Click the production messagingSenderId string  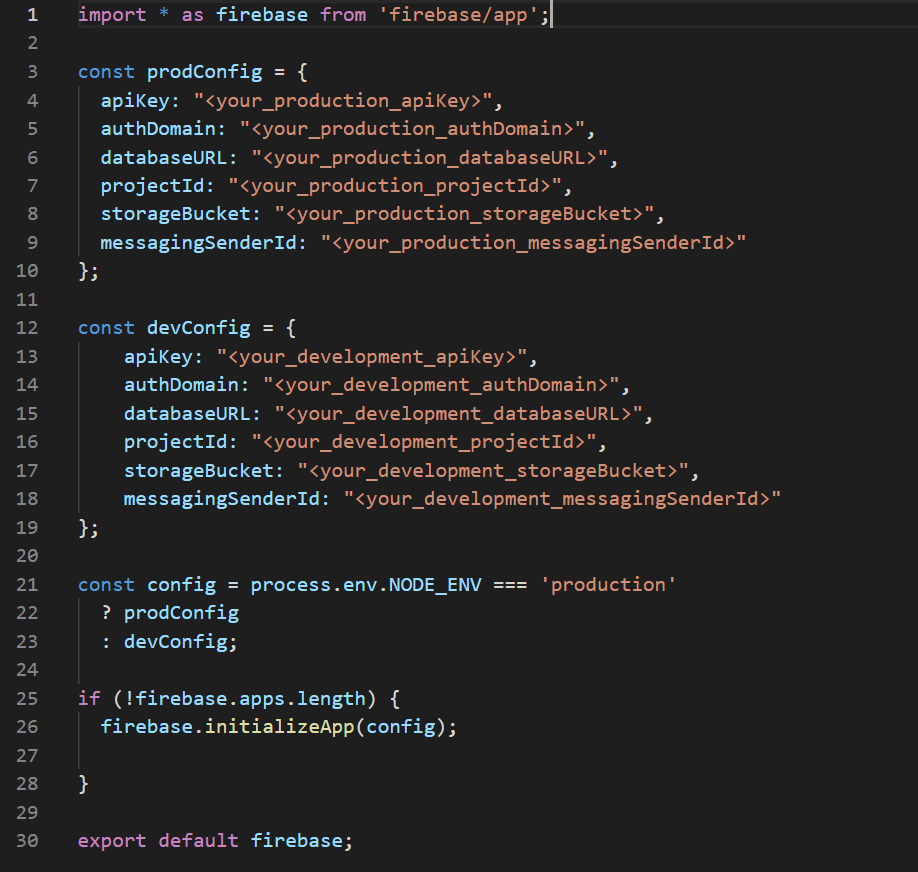(533, 242)
